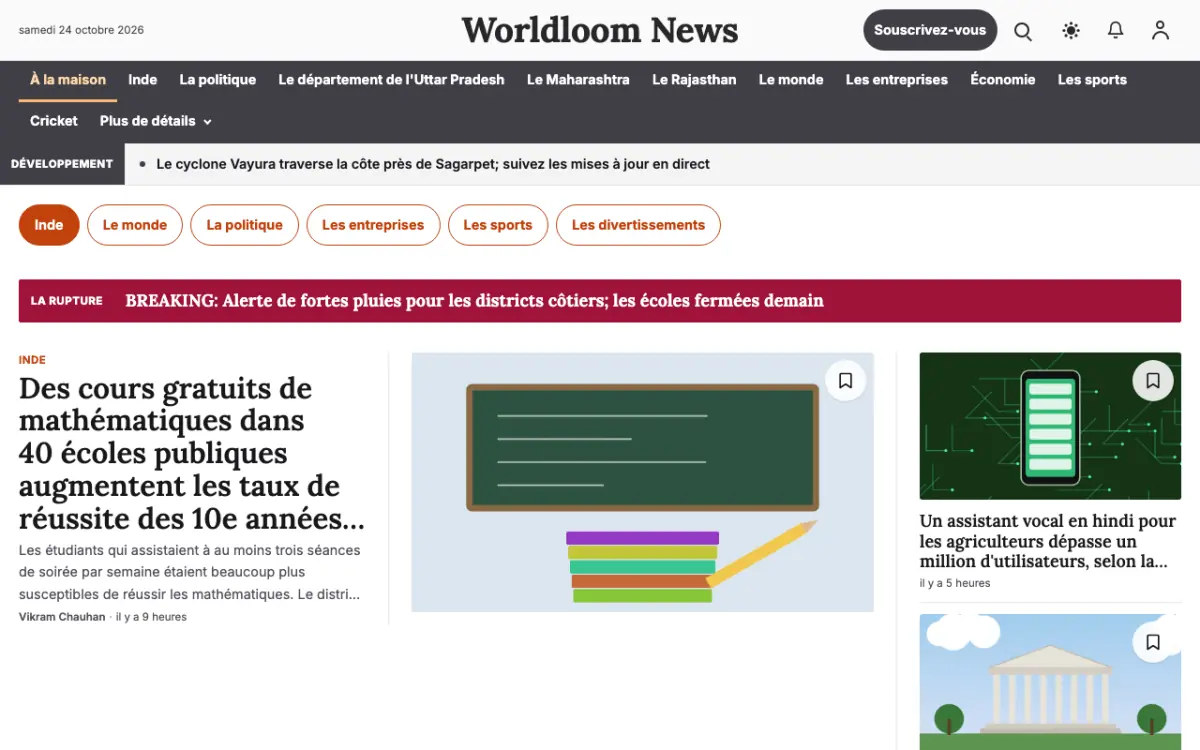Bookmark the courthouse building article
The width and height of the screenshot is (1200, 750).
point(1153,642)
